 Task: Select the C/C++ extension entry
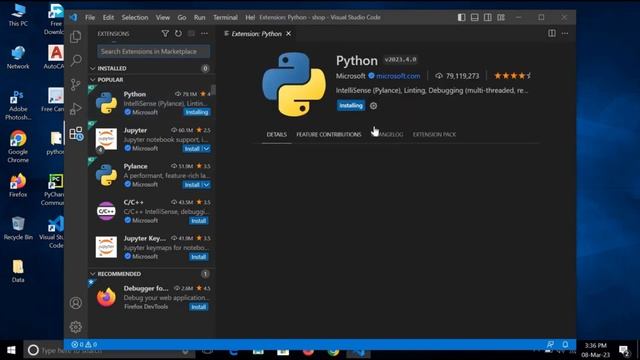pyautogui.click(x=151, y=211)
